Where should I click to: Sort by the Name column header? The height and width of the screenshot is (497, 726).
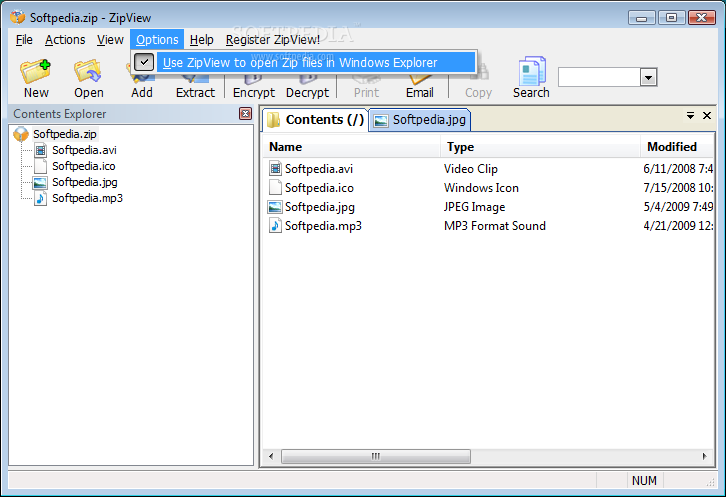tap(351, 147)
